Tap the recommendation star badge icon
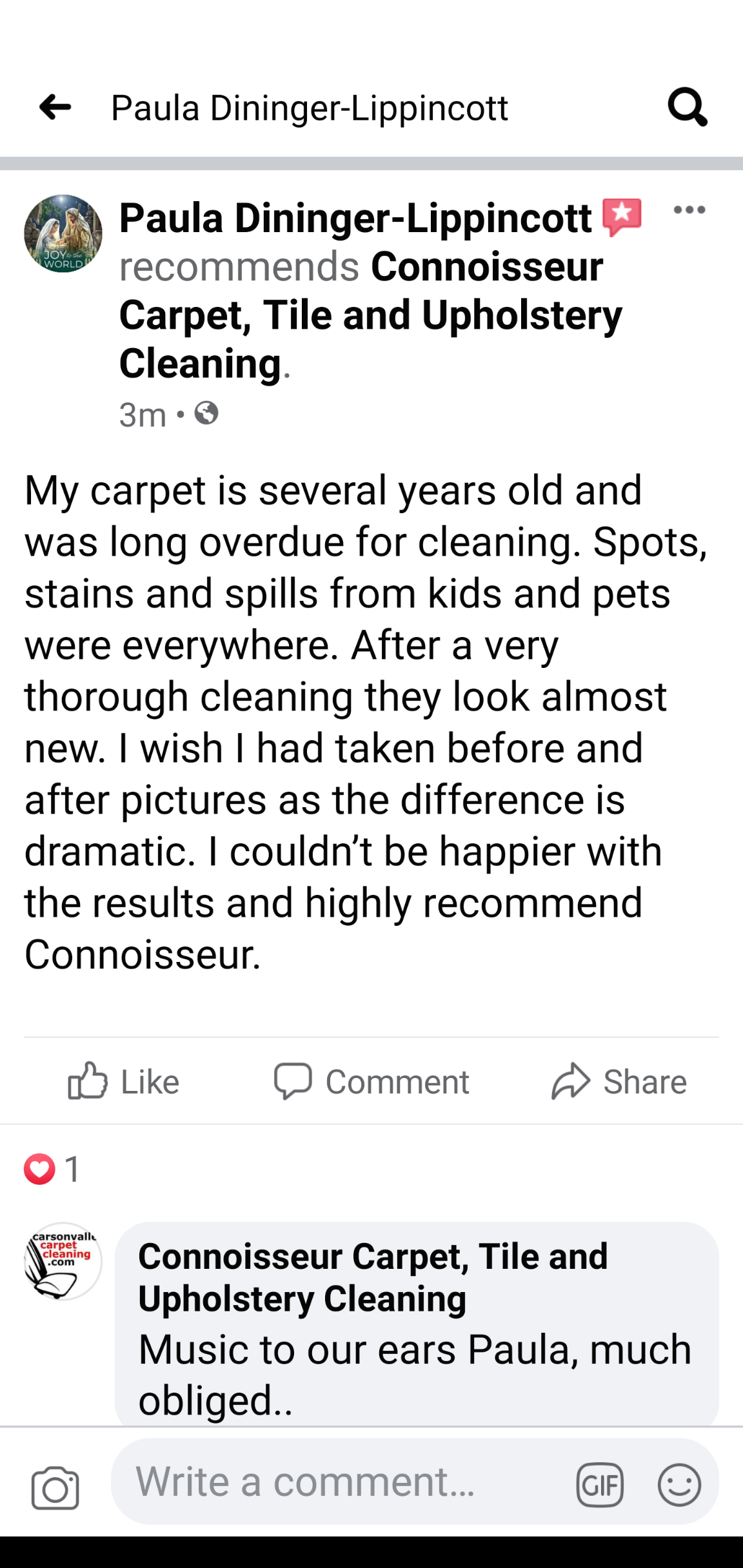Screen dimensions: 743x1568 click(622, 217)
